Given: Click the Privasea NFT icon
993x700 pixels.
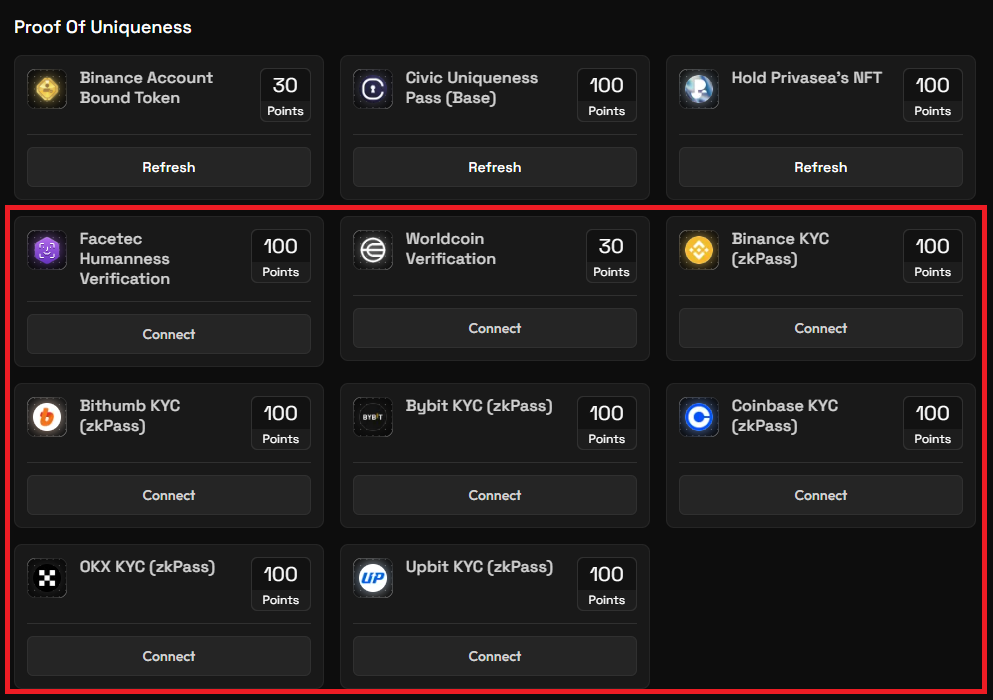Looking at the screenshot, I should pyautogui.click(x=699, y=89).
